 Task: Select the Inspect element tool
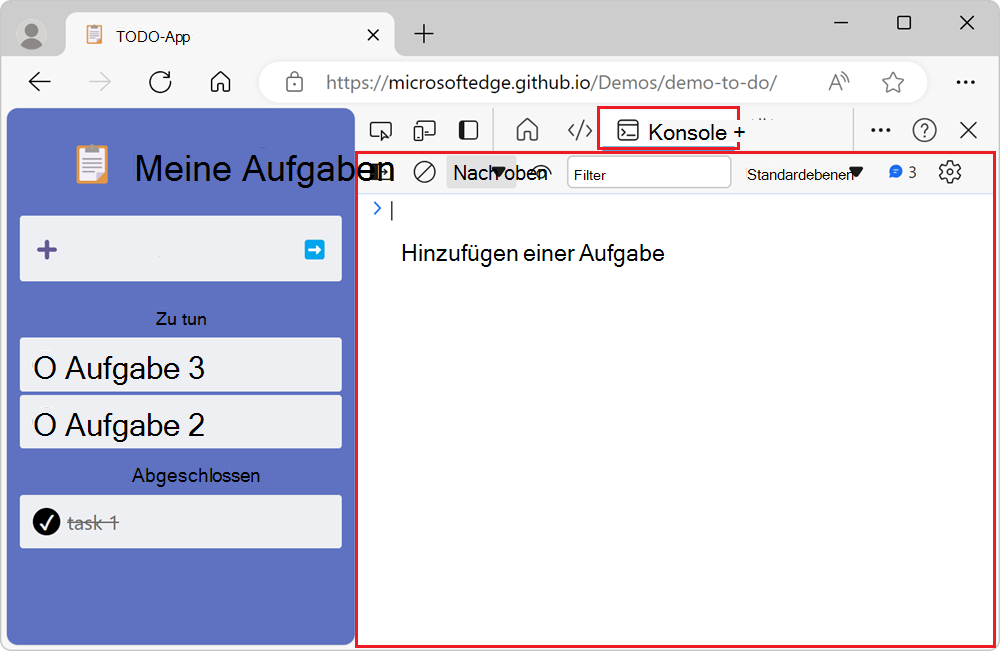(380, 130)
